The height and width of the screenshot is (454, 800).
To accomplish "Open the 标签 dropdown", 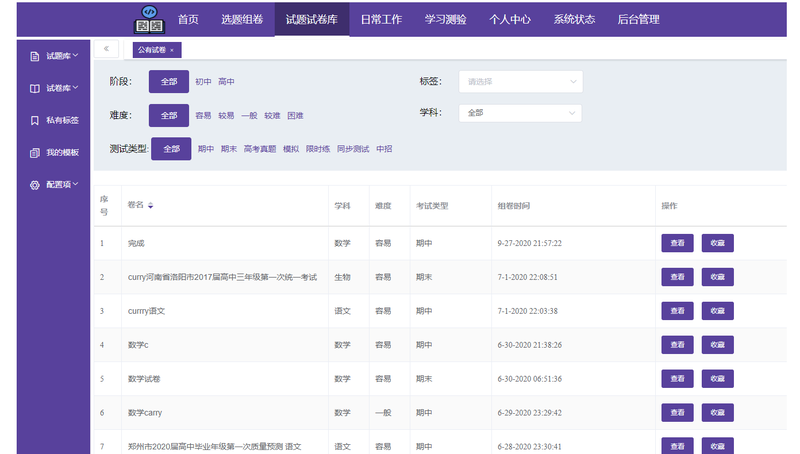I will pos(520,82).
